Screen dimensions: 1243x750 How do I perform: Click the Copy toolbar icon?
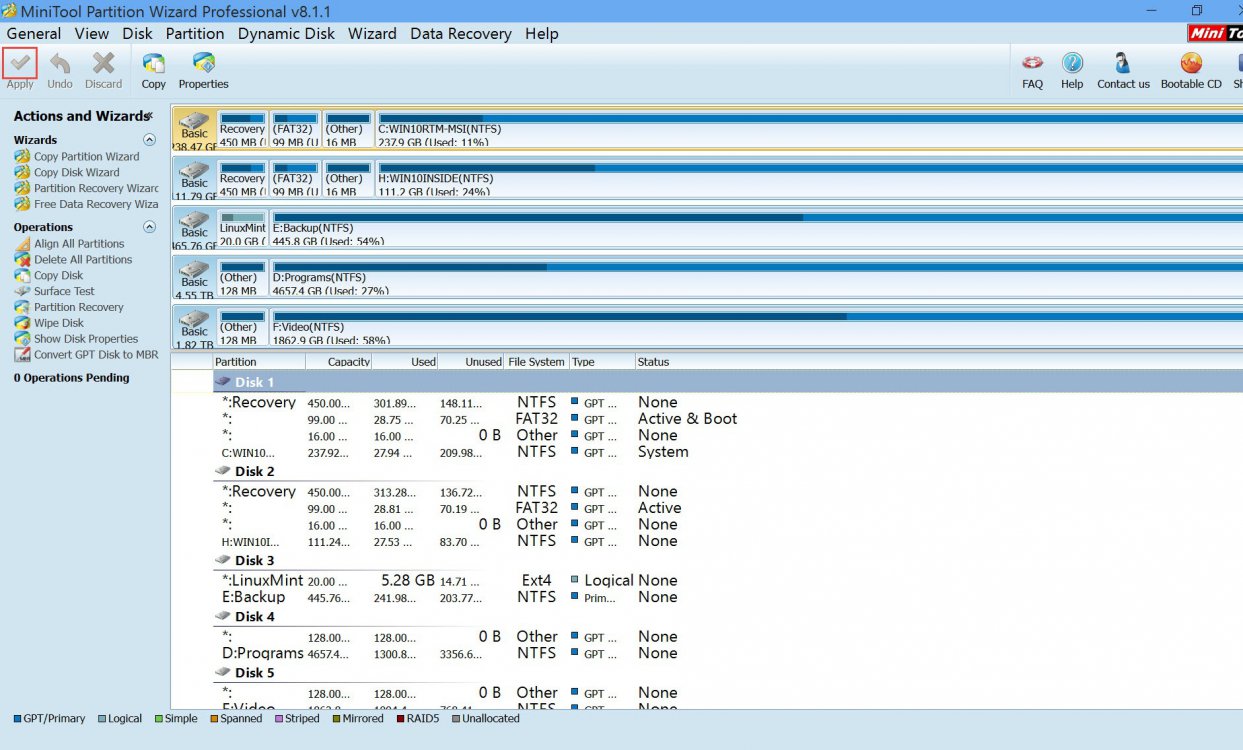pyautogui.click(x=154, y=63)
